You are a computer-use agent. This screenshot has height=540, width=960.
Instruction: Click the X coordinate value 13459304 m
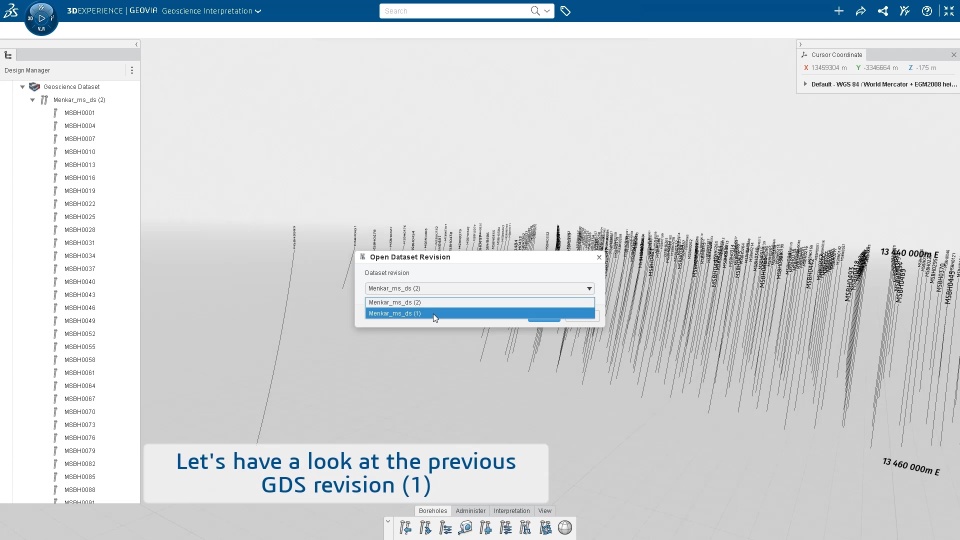[829, 68]
